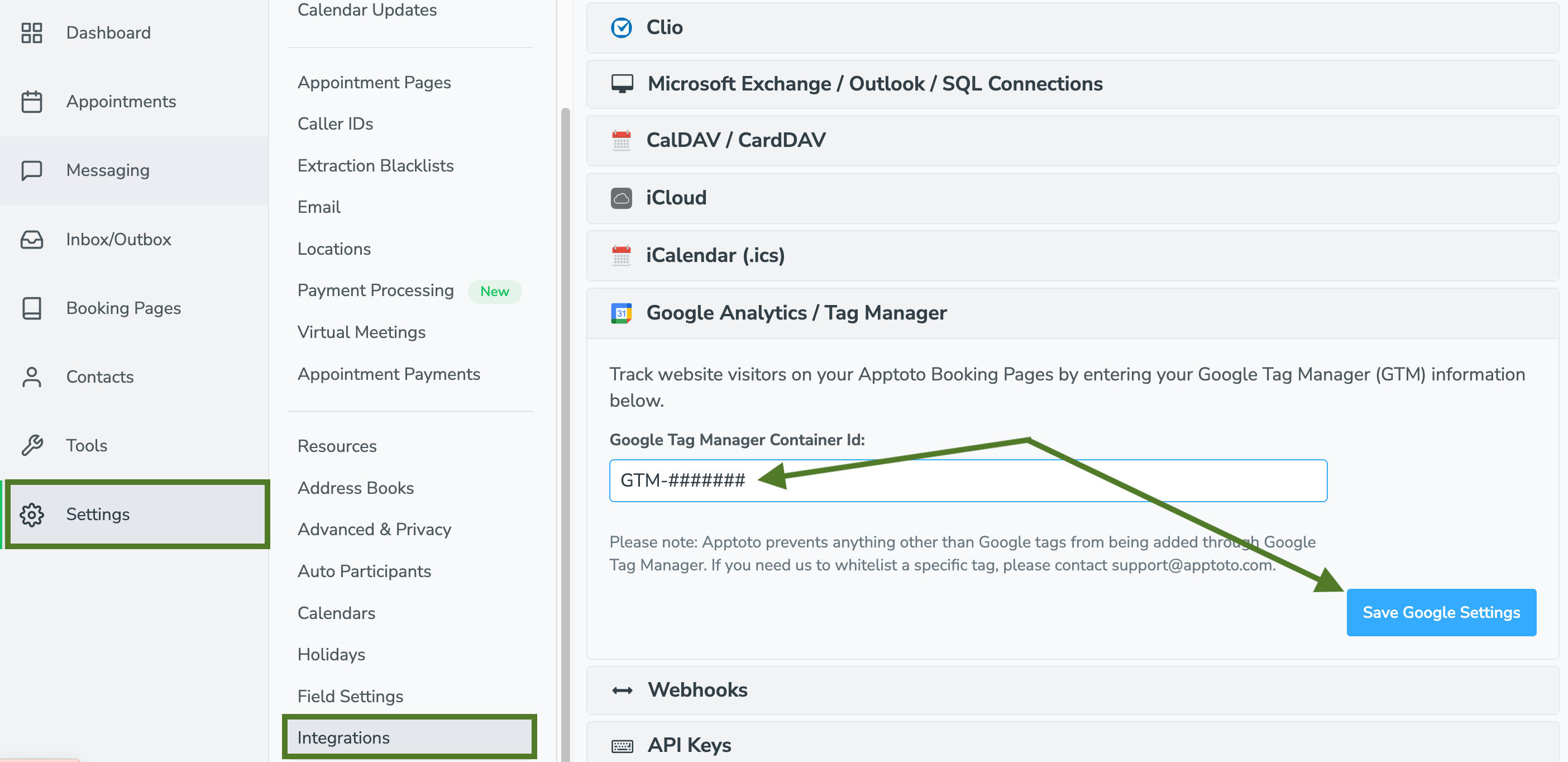Screen dimensions: 1568x762
Task: Open Payment Processing settings
Action: 376,290
